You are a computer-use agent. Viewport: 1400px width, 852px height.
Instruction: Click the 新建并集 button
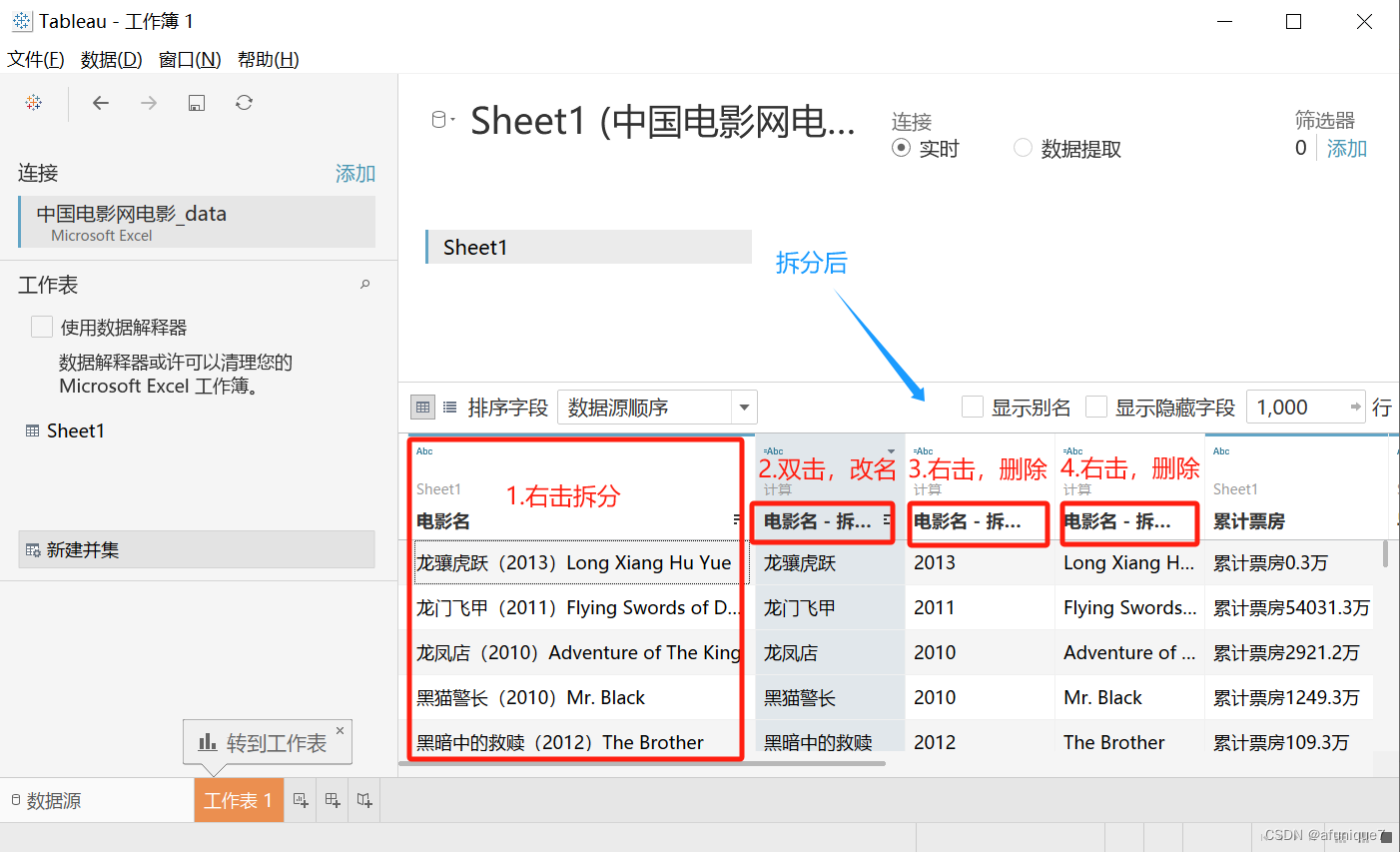click(x=197, y=549)
